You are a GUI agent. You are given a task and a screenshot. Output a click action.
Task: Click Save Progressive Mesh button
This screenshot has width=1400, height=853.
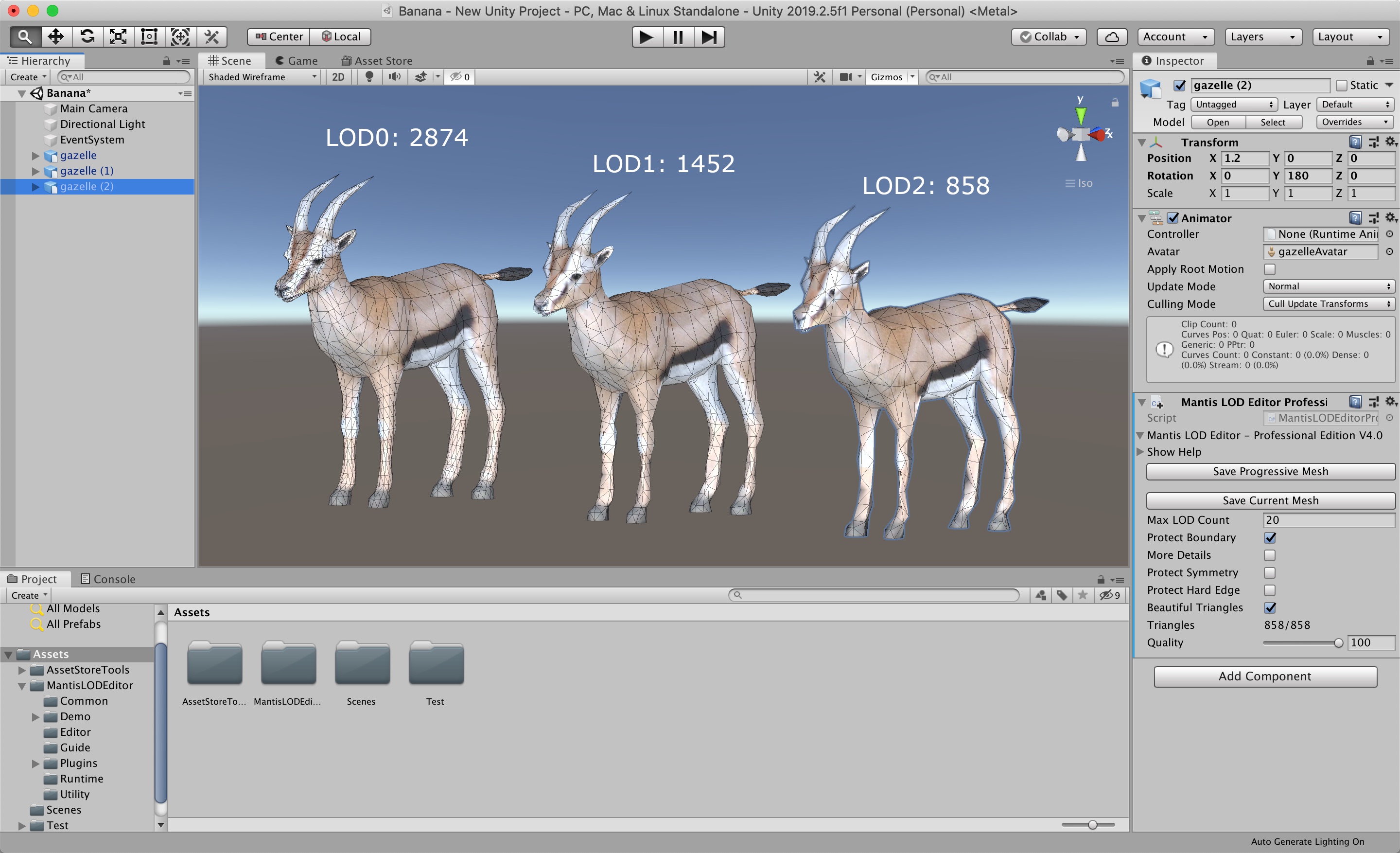[1271, 472]
